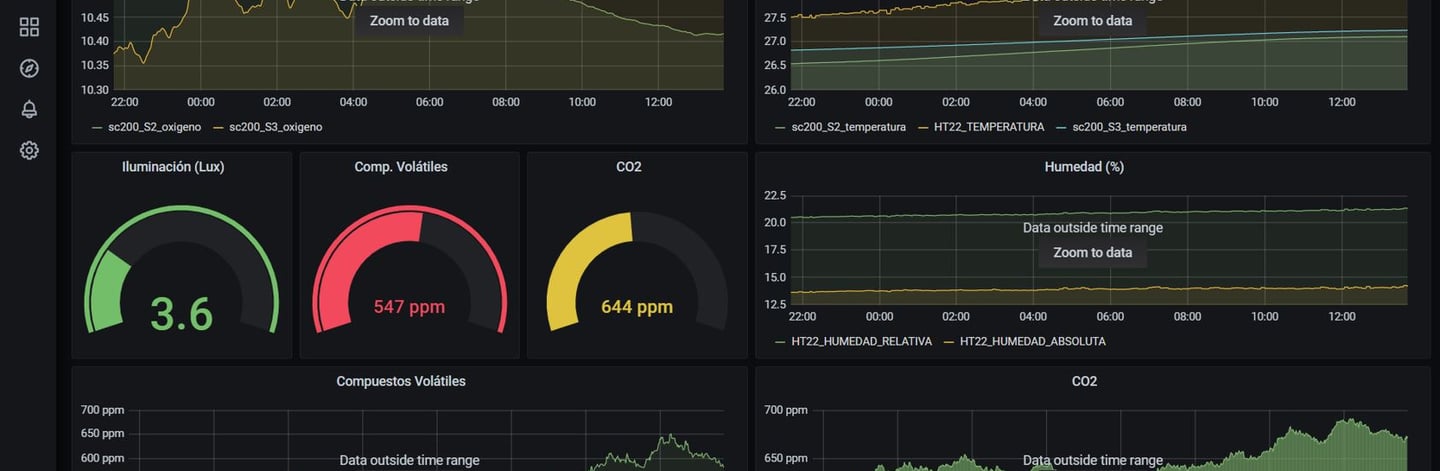Open the Alerting bell icon
Viewport: 1440px width, 471px height.
[x=29, y=109]
